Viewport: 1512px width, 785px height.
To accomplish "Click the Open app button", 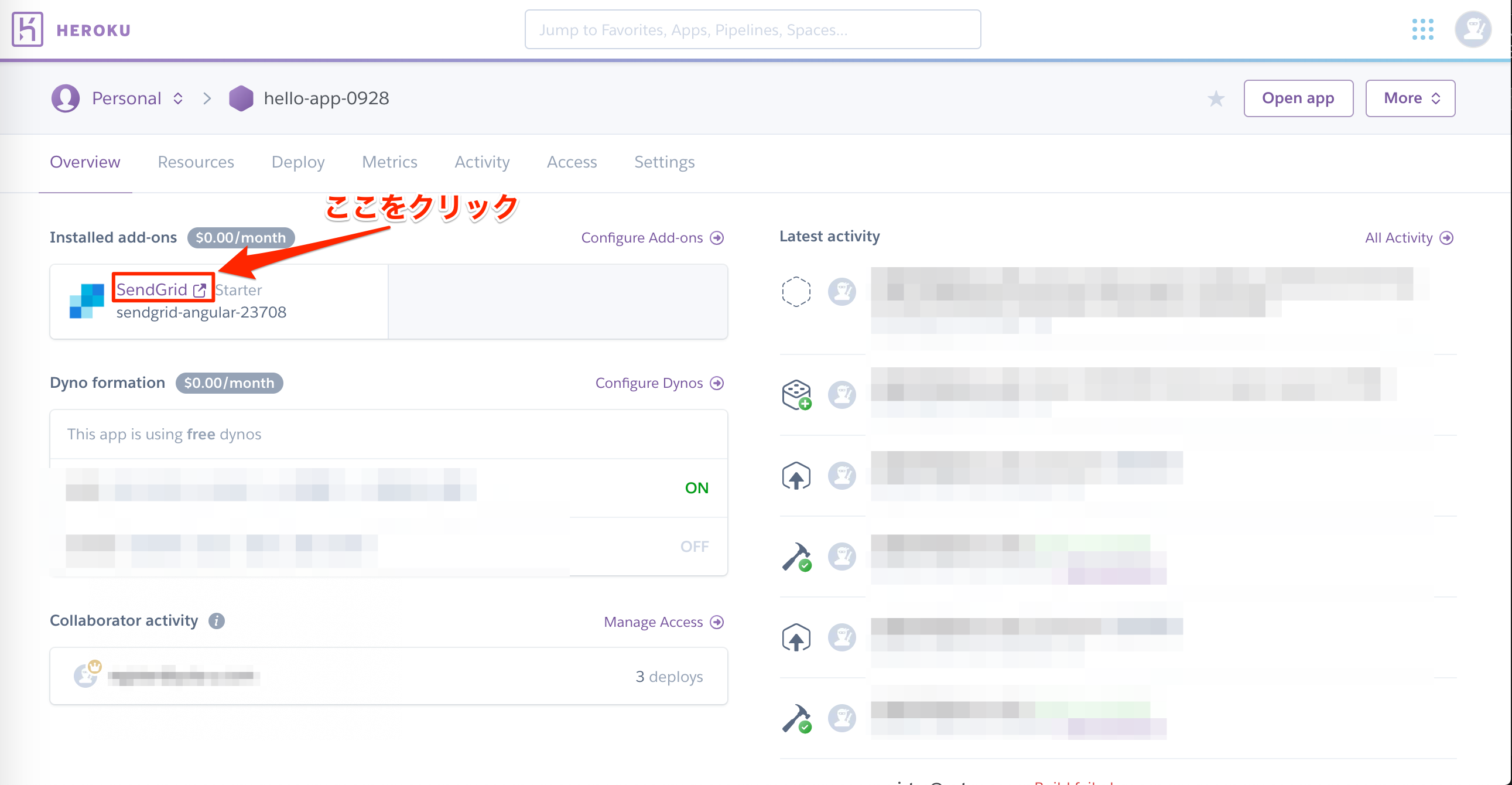I will pos(1298,98).
